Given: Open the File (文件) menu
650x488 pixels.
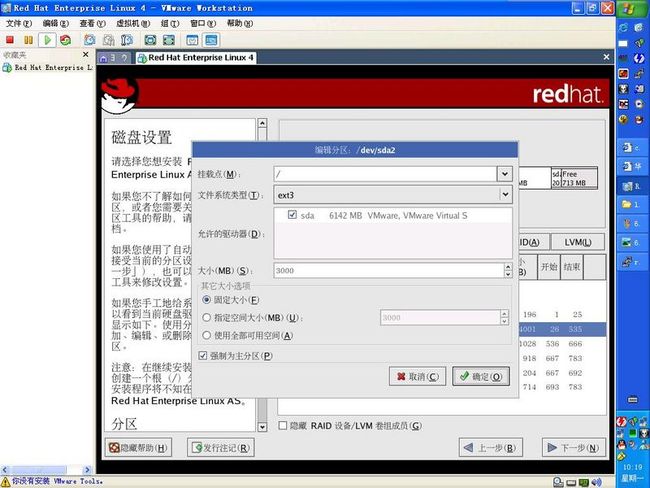Looking at the screenshot, I should (19, 24).
